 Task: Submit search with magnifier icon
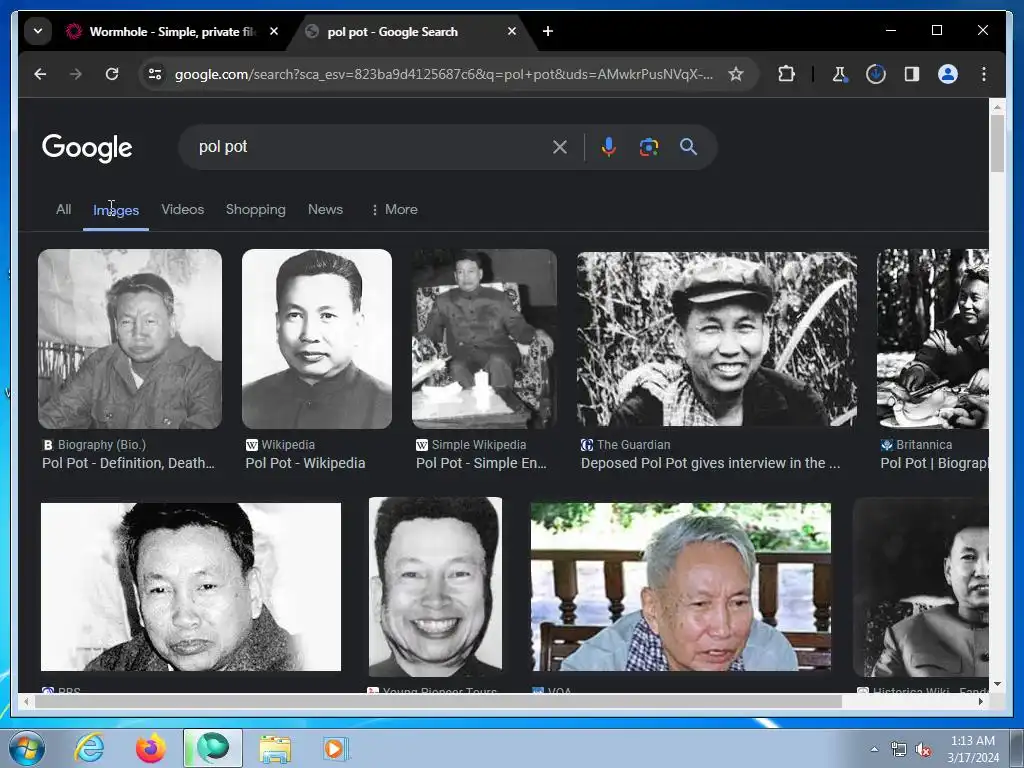click(x=688, y=147)
